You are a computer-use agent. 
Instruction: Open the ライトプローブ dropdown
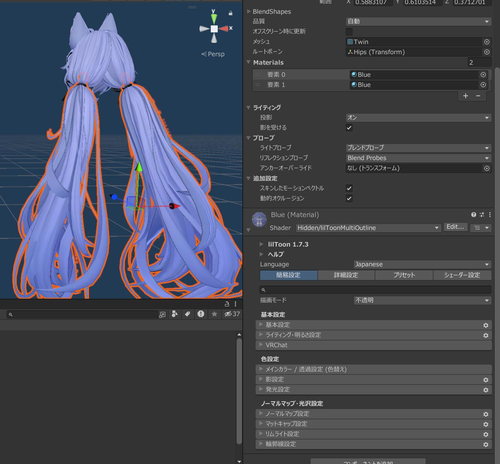pyautogui.click(x=418, y=148)
